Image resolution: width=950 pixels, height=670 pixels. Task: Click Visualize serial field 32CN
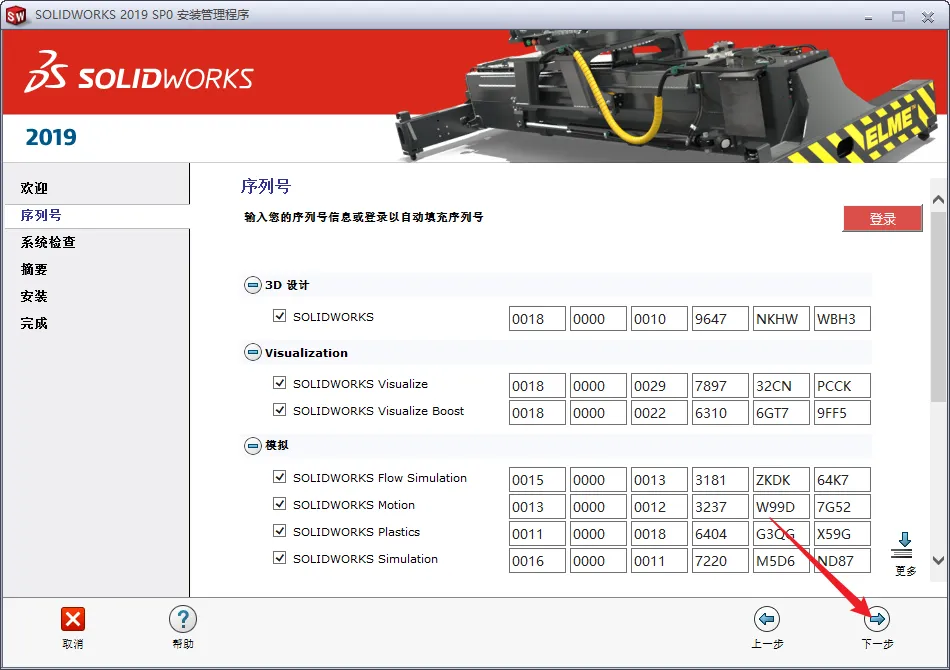coord(781,386)
